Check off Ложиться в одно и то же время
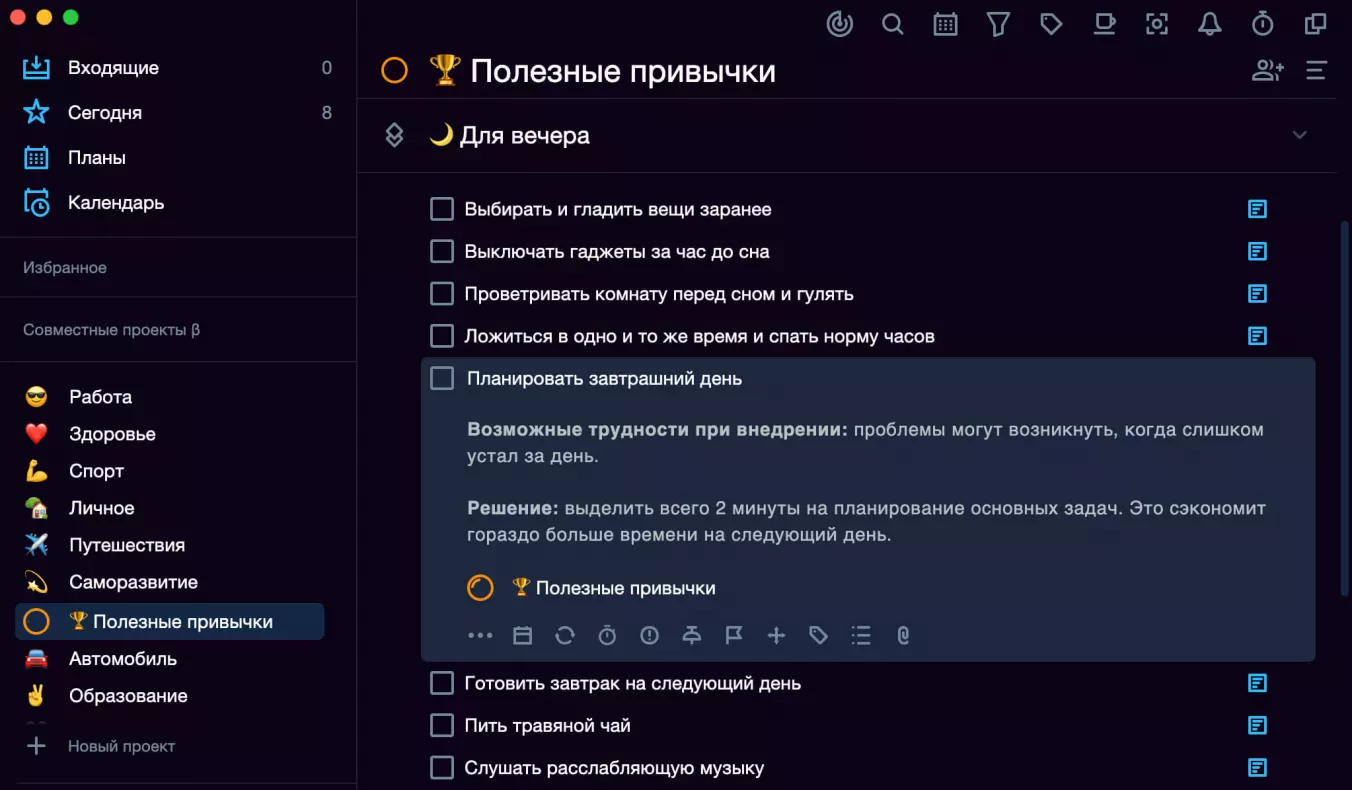Screen dimensions: 1352x790 pos(442,336)
